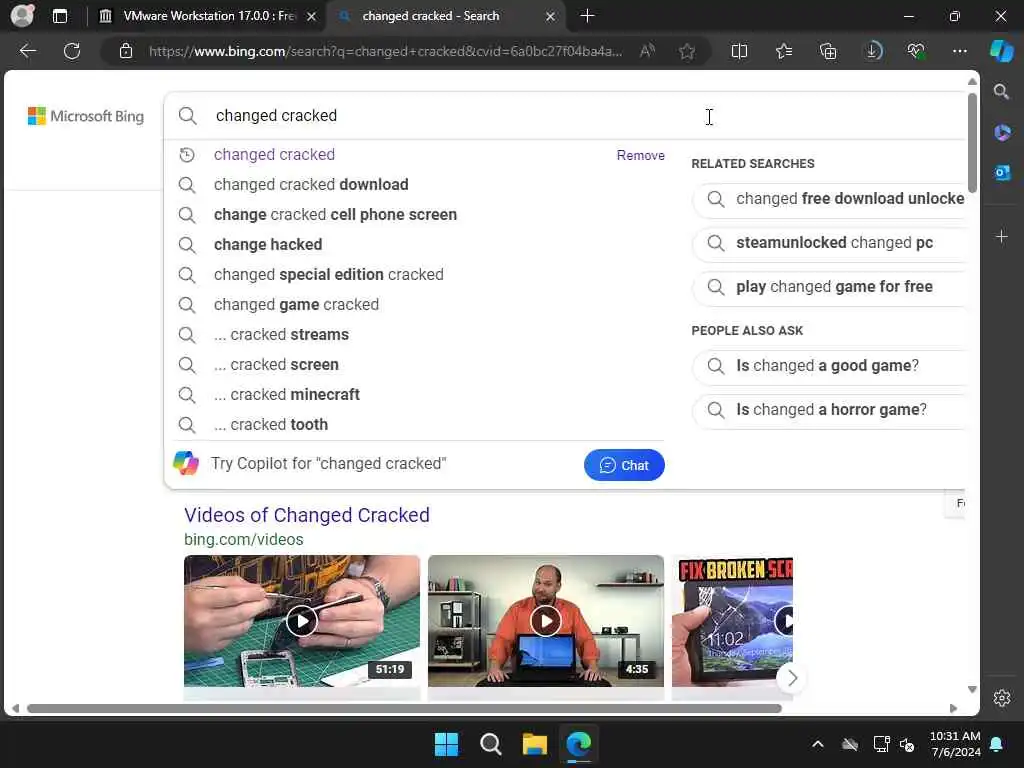Image resolution: width=1024 pixels, height=768 pixels.
Task: Open File Explorer from taskbar
Action: click(x=534, y=744)
